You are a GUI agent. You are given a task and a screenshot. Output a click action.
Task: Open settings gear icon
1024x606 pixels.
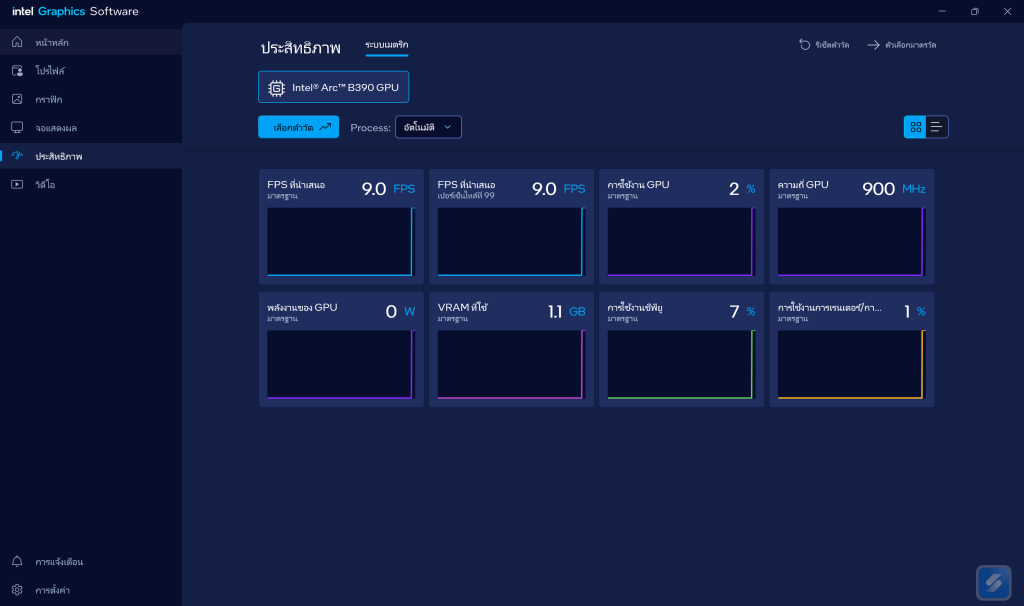click(x=17, y=590)
